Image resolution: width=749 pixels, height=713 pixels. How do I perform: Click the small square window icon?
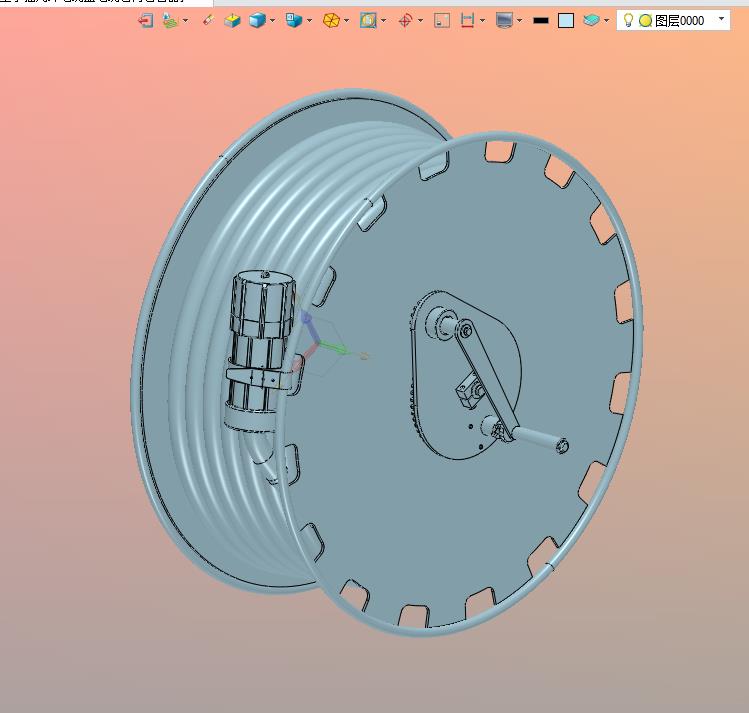tap(442, 21)
